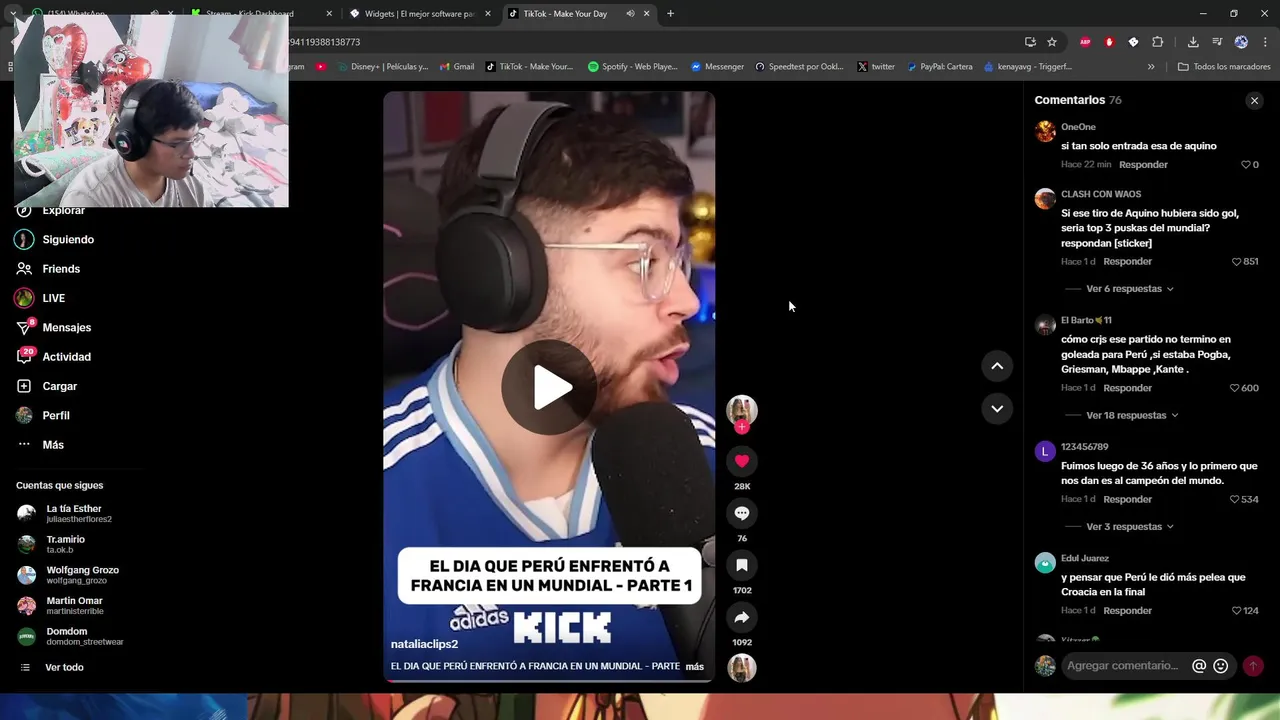Reply to the OneOne comment
Viewport: 1280px width, 720px height.
[x=1143, y=165]
